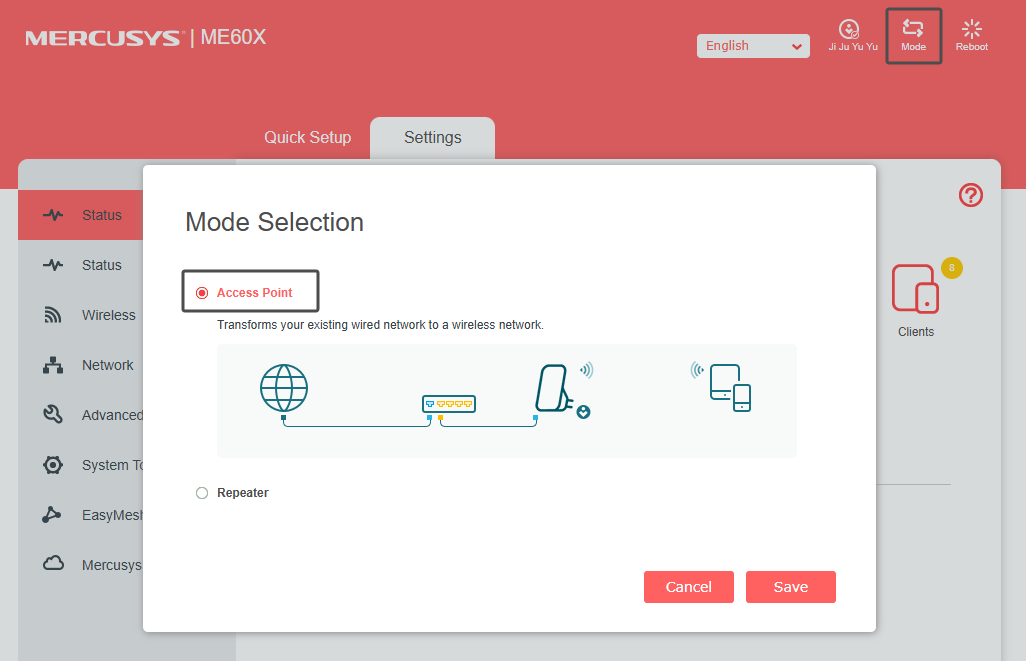This screenshot has height=661, width=1026.
Task: Select the Advanced wrench icon
Action: pyautogui.click(x=53, y=415)
